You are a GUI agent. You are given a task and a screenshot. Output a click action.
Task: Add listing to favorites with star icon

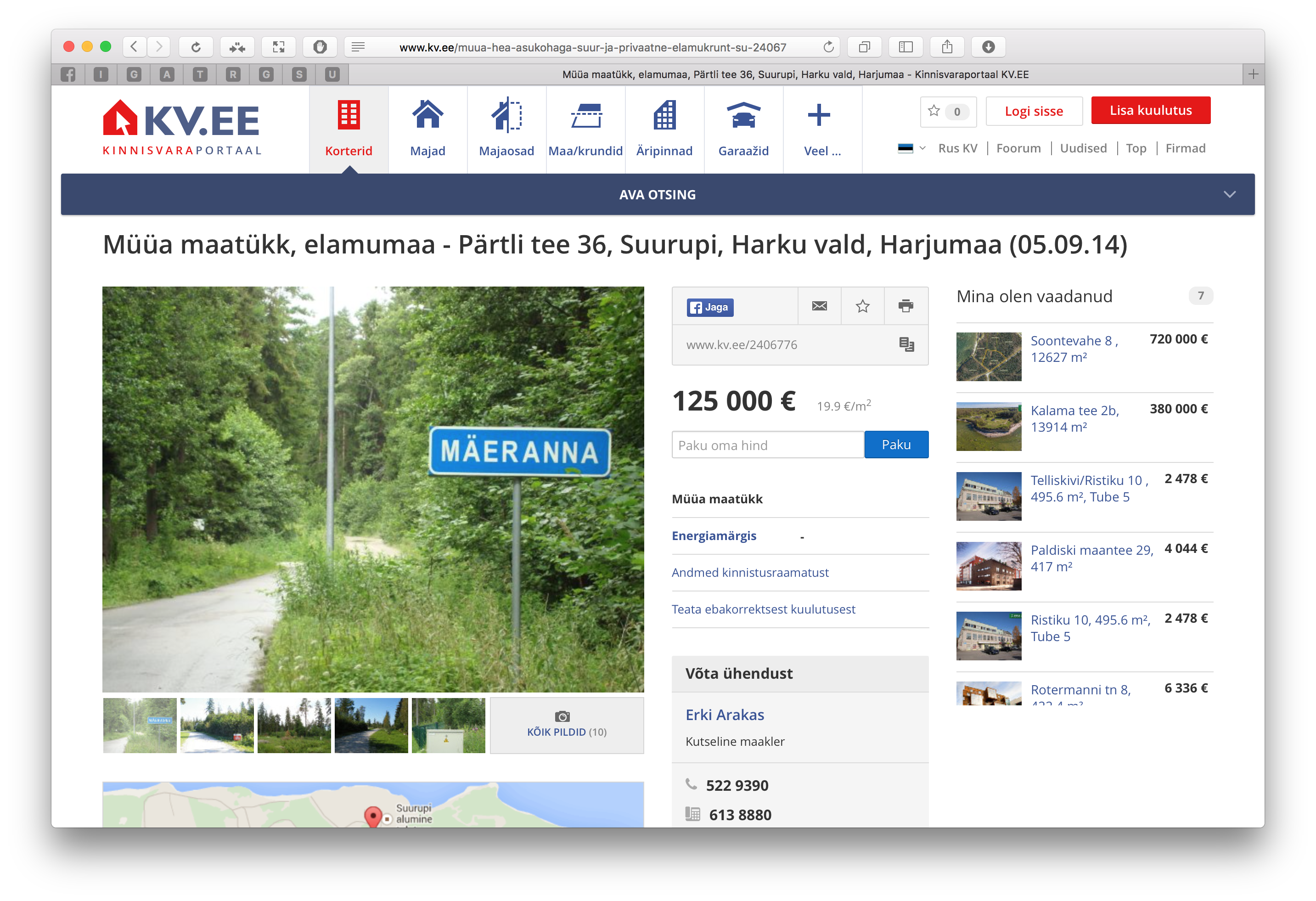coord(862,306)
